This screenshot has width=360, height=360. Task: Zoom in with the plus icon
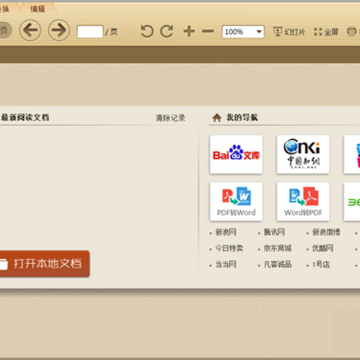tap(189, 31)
